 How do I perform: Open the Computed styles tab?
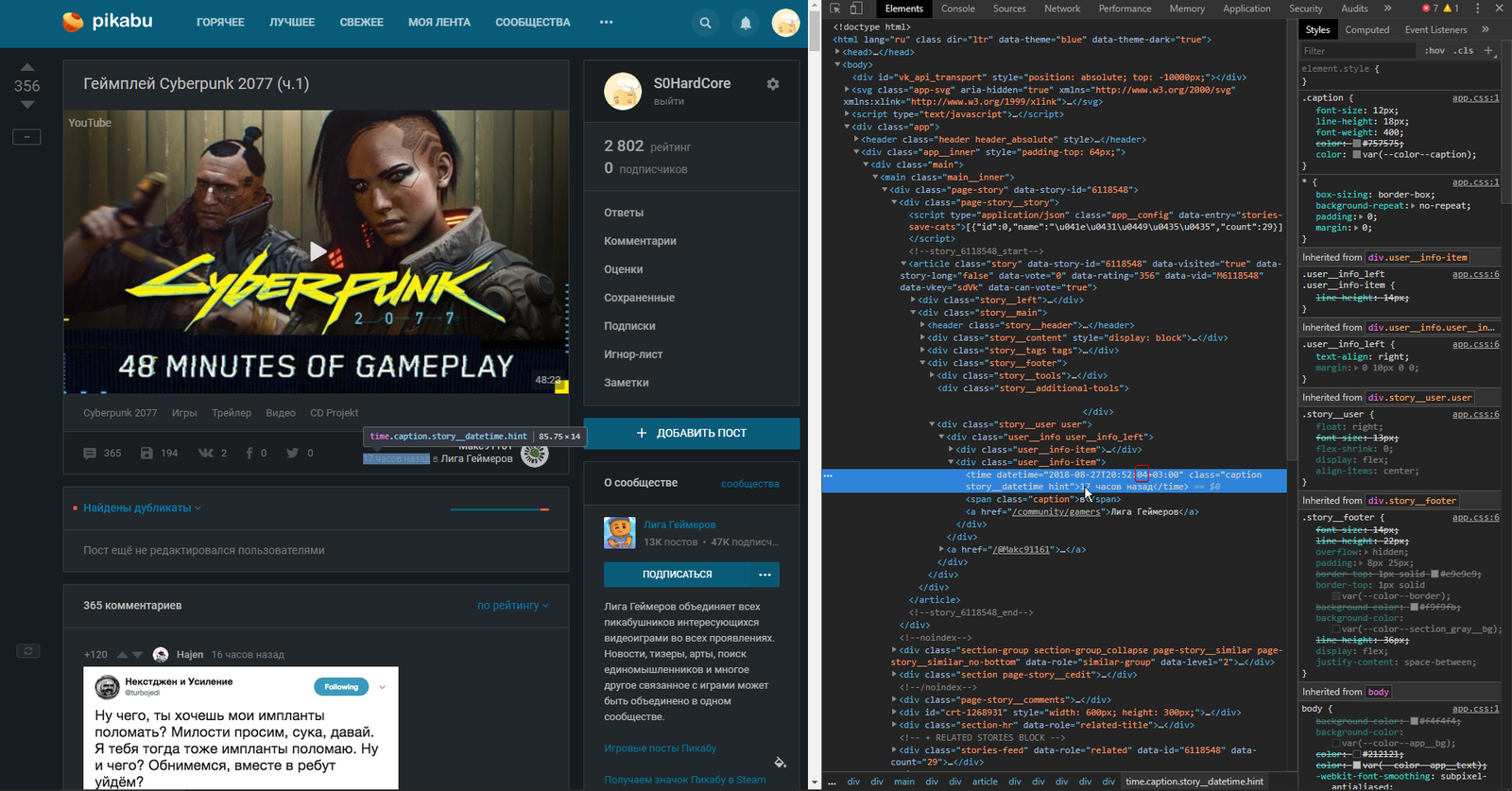point(1366,30)
